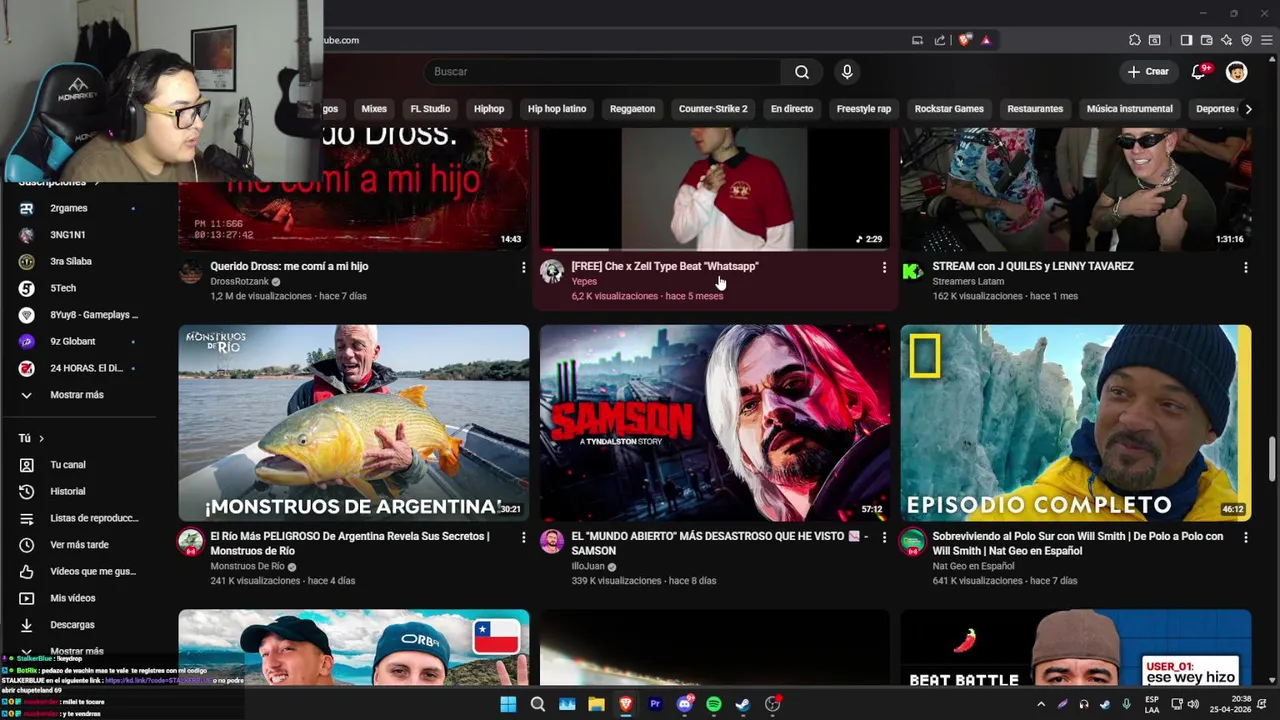The image size is (1280, 720).
Task: Open options menu for SAMSON video
Action: point(884,537)
